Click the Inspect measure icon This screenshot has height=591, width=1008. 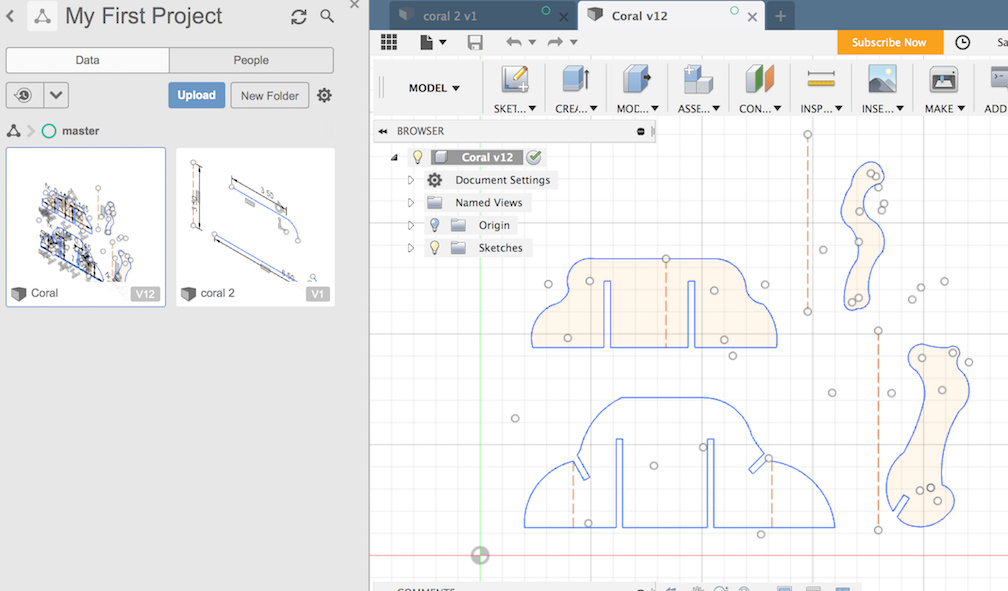click(820, 80)
